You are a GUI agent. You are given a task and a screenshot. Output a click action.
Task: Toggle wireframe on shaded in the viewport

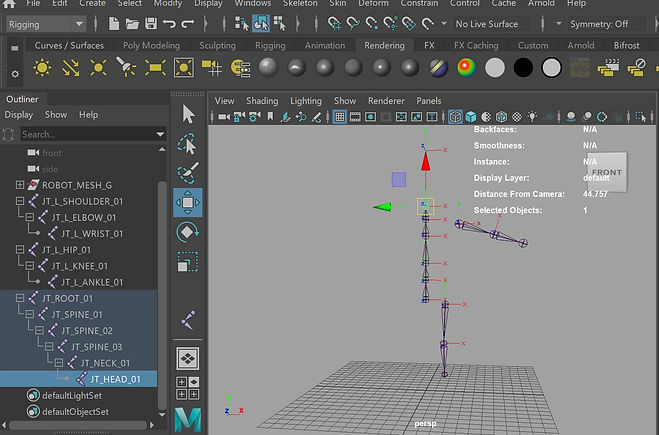click(x=501, y=117)
